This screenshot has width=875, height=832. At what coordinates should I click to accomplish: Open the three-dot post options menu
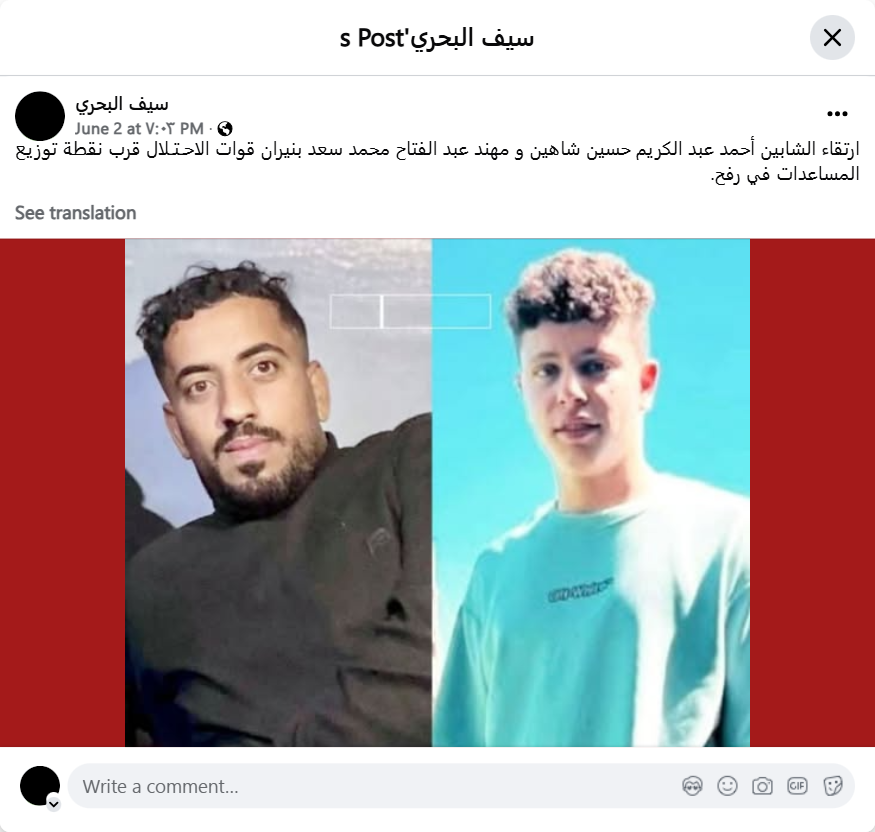(x=837, y=114)
